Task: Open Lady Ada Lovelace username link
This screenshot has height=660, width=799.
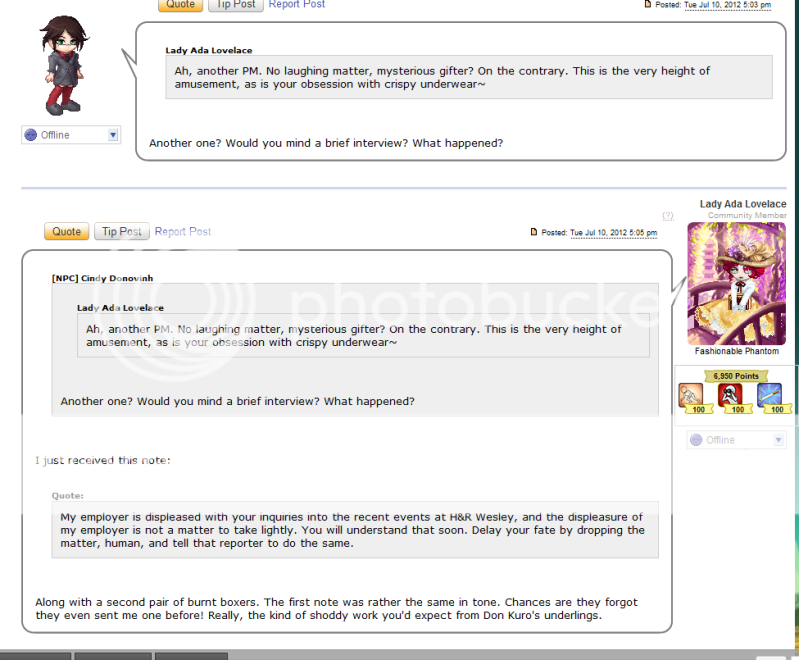Action: (742, 204)
